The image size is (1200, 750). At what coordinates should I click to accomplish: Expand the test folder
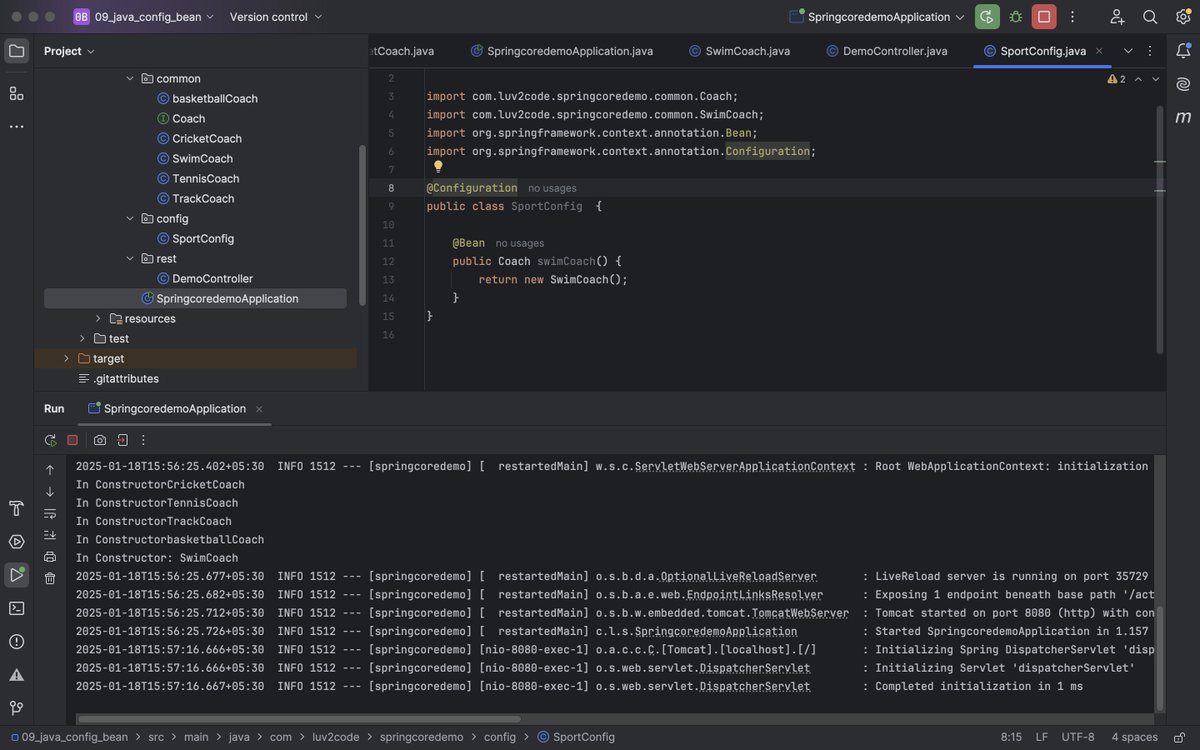[82, 338]
